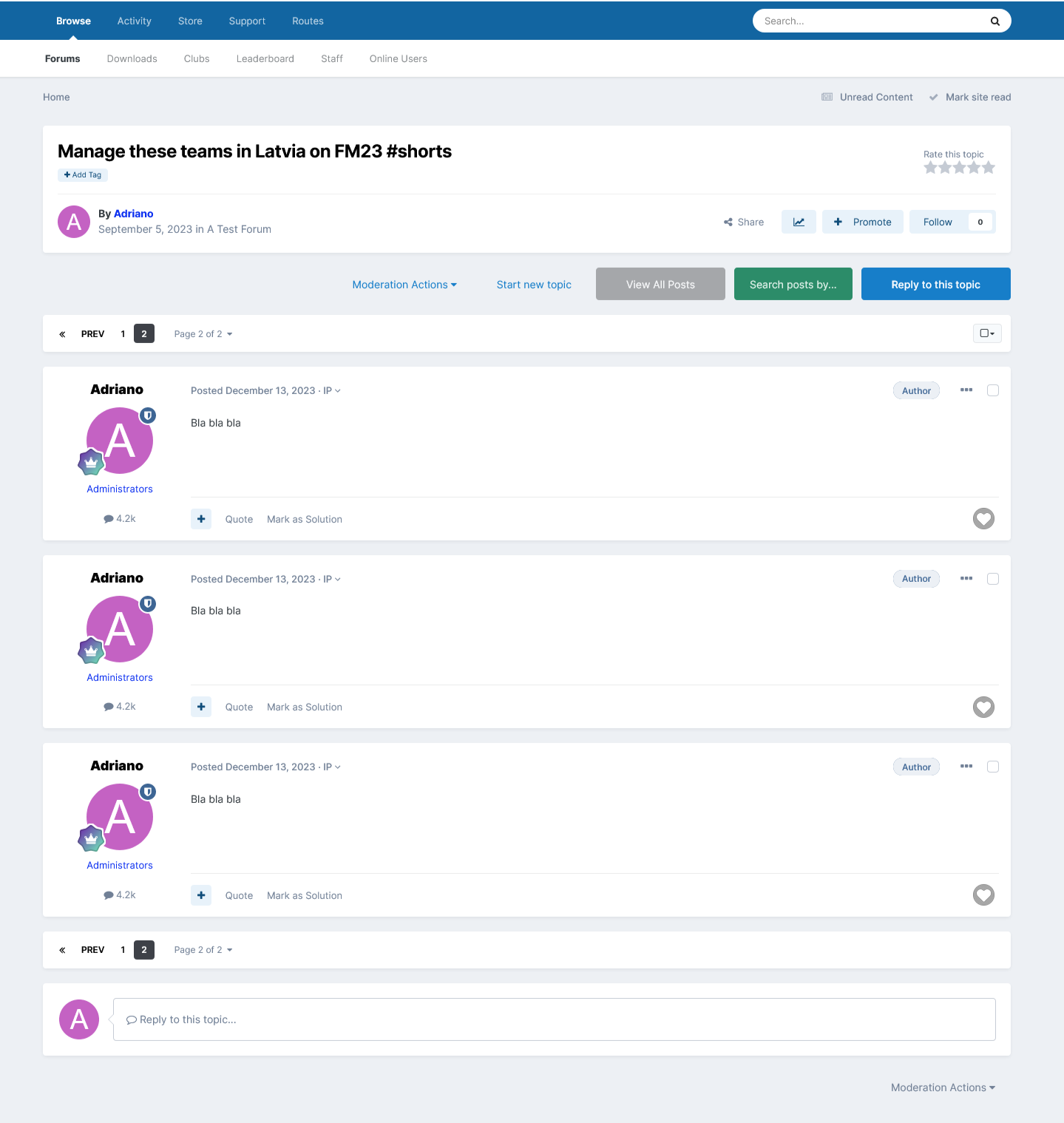This screenshot has height=1123, width=1064.
Task: Click the heart reaction on first post
Action: click(x=983, y=519)
